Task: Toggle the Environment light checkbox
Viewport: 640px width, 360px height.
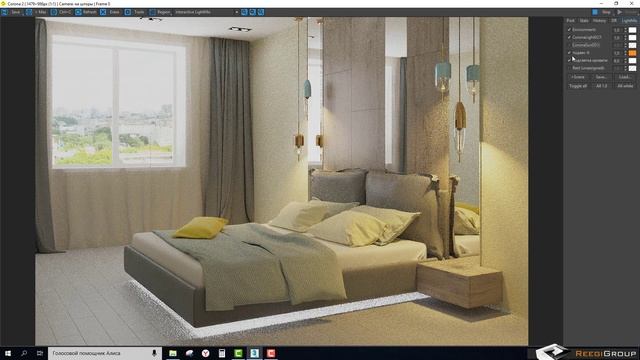Action: [x=569, y=30]
